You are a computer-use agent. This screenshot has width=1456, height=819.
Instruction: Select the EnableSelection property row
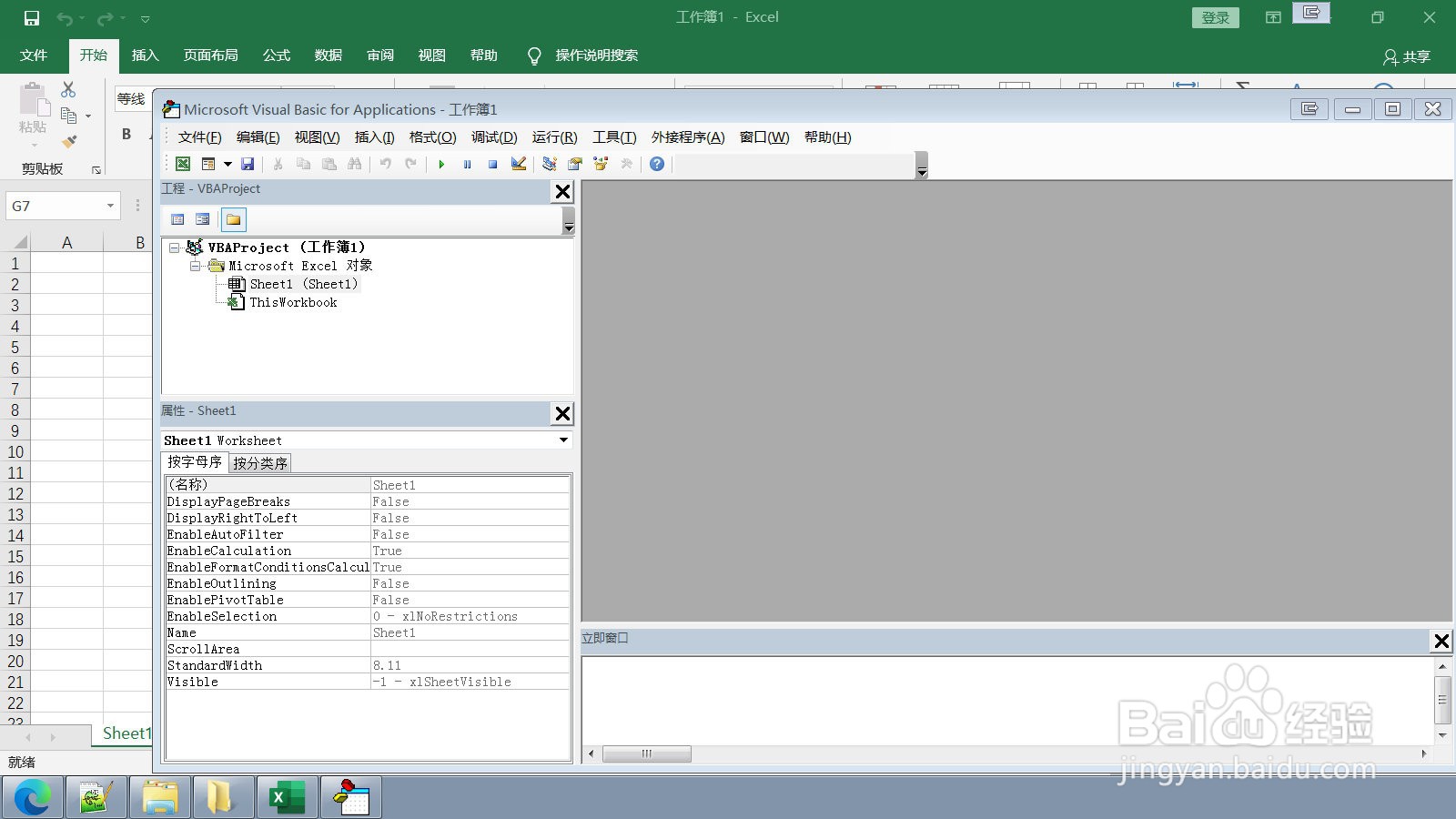point(368,616)
